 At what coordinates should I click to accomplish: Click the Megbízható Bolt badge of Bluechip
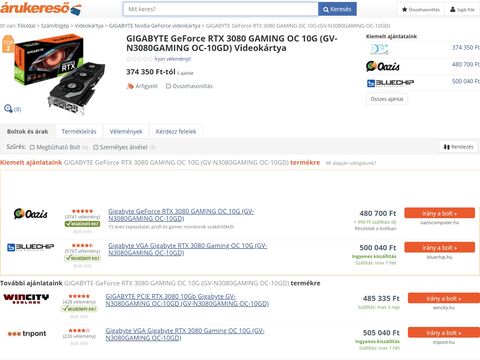(x=82, y=258)
